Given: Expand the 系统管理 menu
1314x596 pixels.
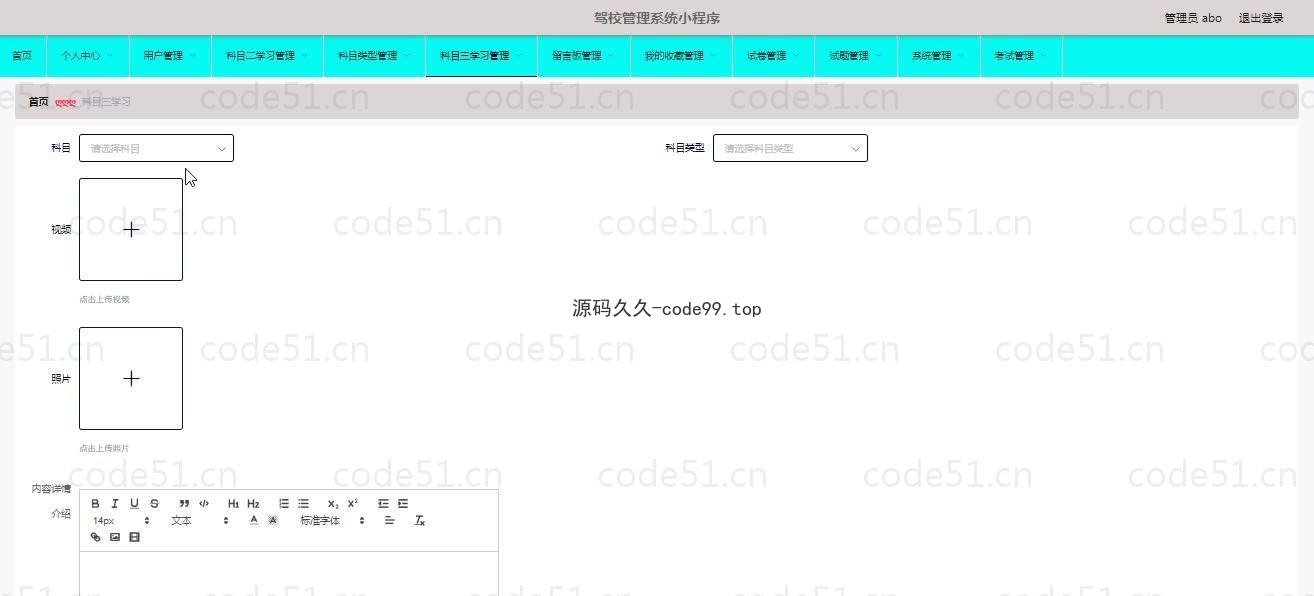Looking at the screenshot, I should tap(939, 56).
